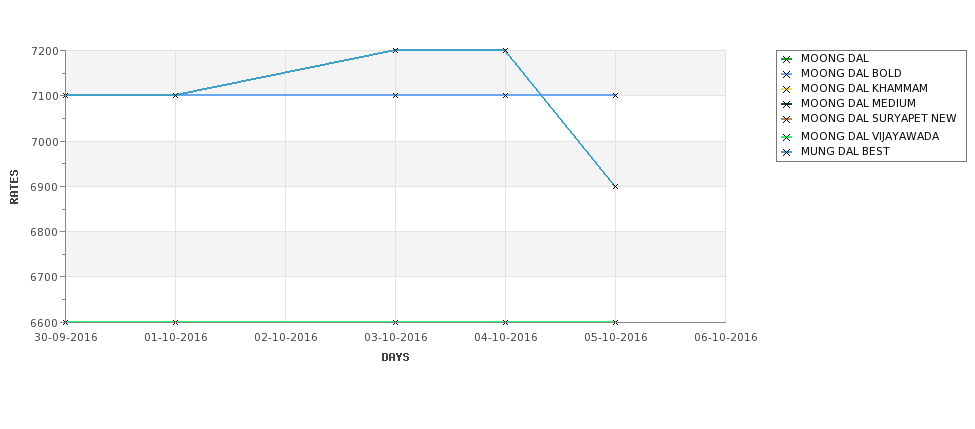Click the 6600 data point on 05-10-2016
Screen dimensions: 975x429
pos(616,322)
